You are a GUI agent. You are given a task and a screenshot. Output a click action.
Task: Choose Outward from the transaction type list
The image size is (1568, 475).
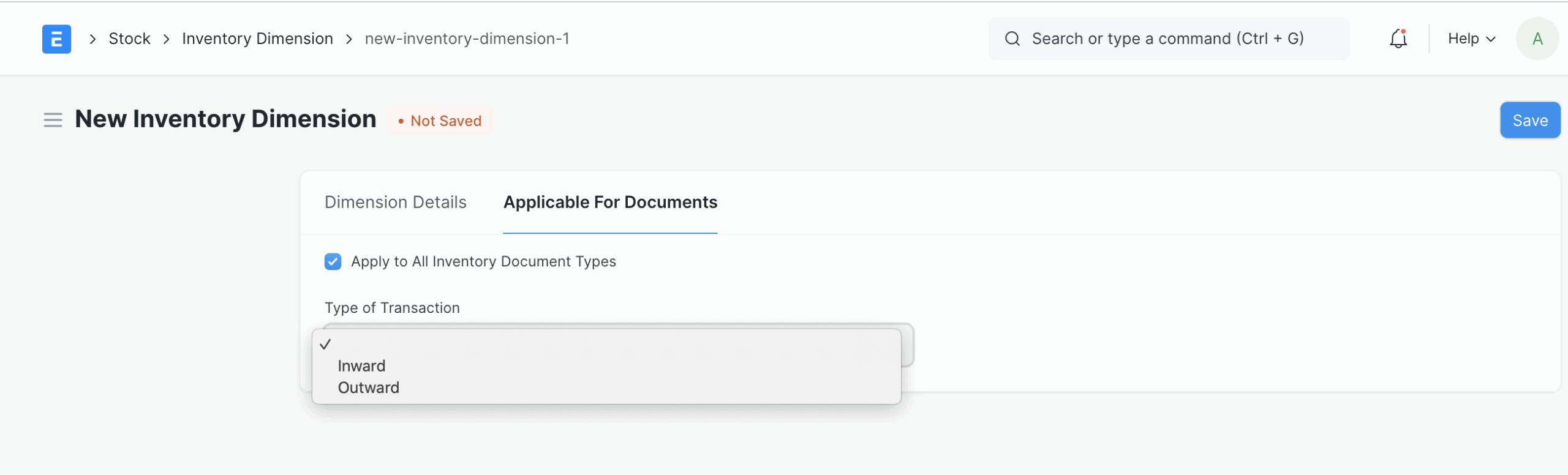tap(368, 387)
